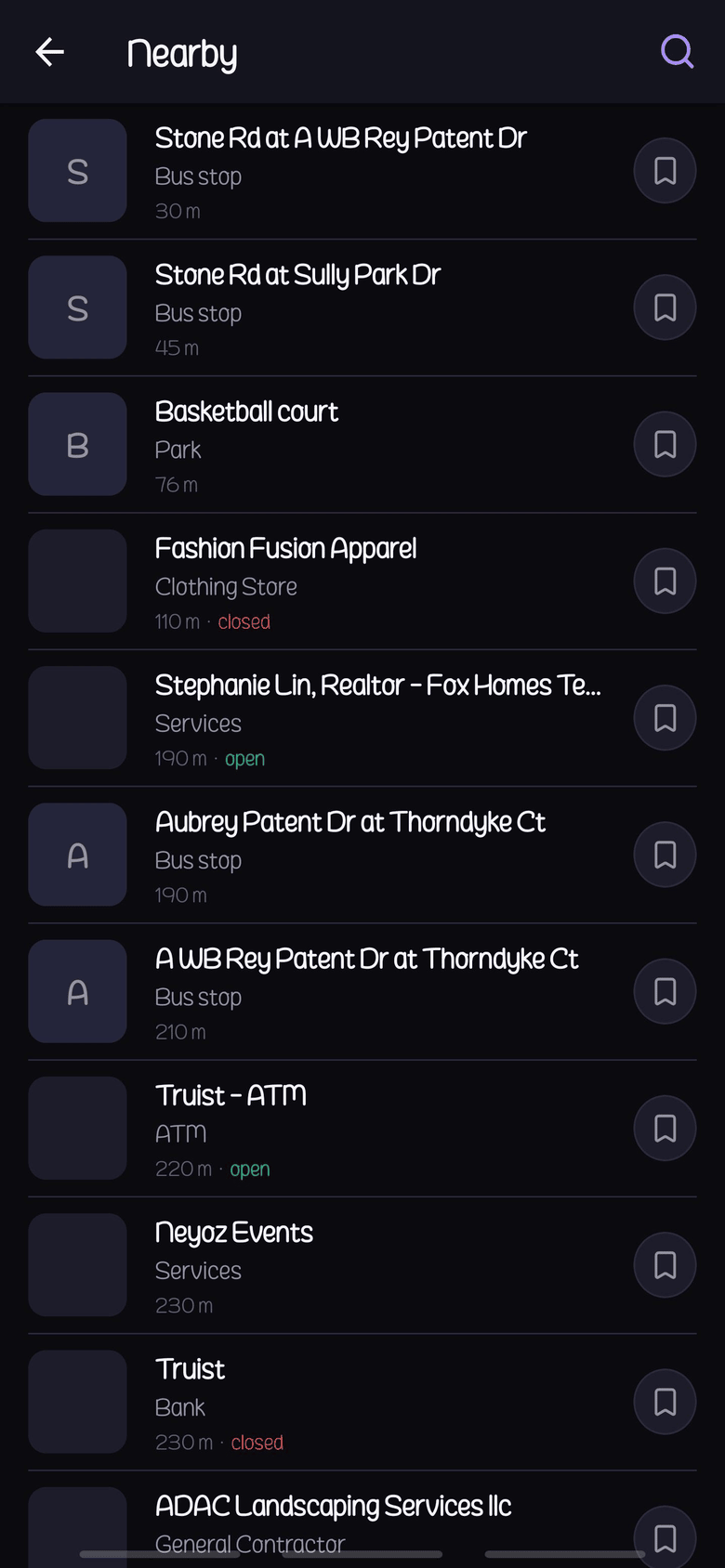Screen dimensions: 725x1568
Task: Bookmark the A WB Rey Patent Dr at Thorndyke Ct stop
Action: pos(664,991)
